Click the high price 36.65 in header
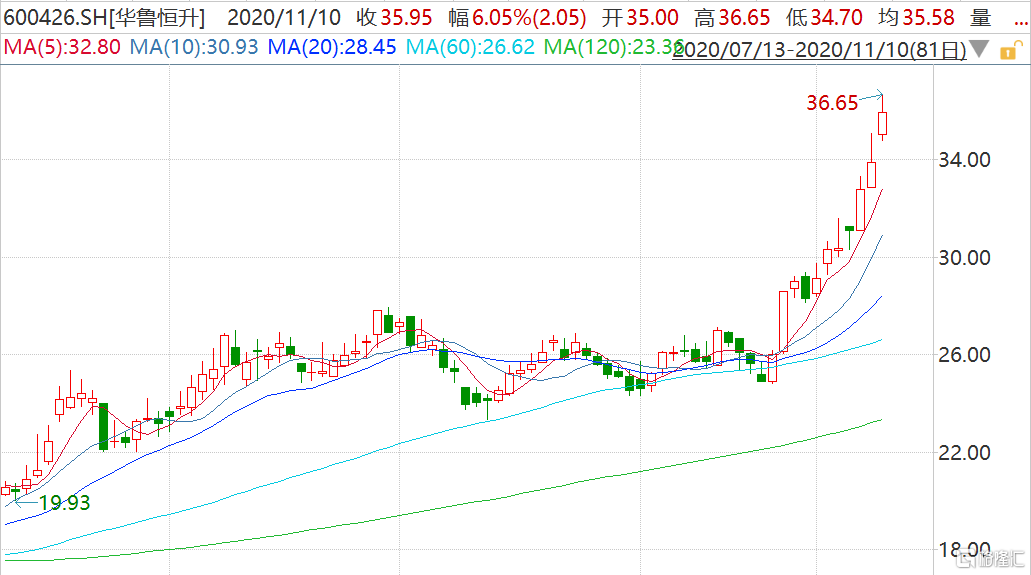The width and height of the screenshot is (1031, 575). coord(744,18)
